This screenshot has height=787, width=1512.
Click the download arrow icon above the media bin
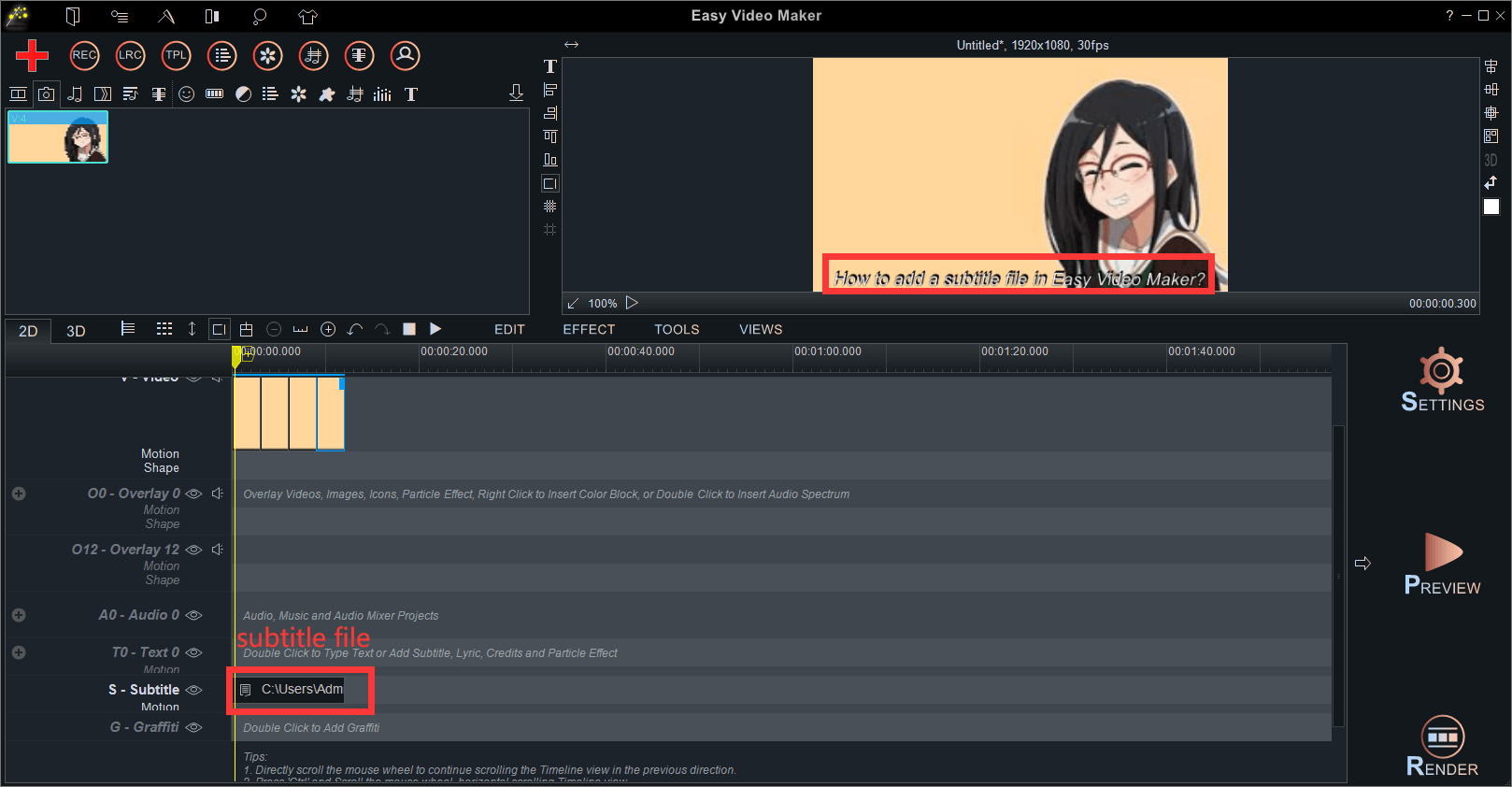click(x=516, y=93)
